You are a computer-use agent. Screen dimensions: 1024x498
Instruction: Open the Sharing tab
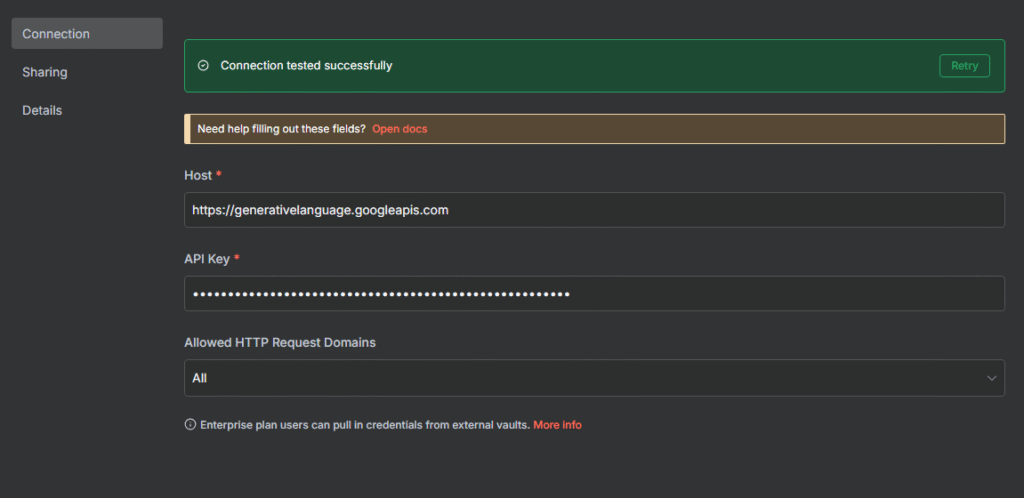[45, 72]
